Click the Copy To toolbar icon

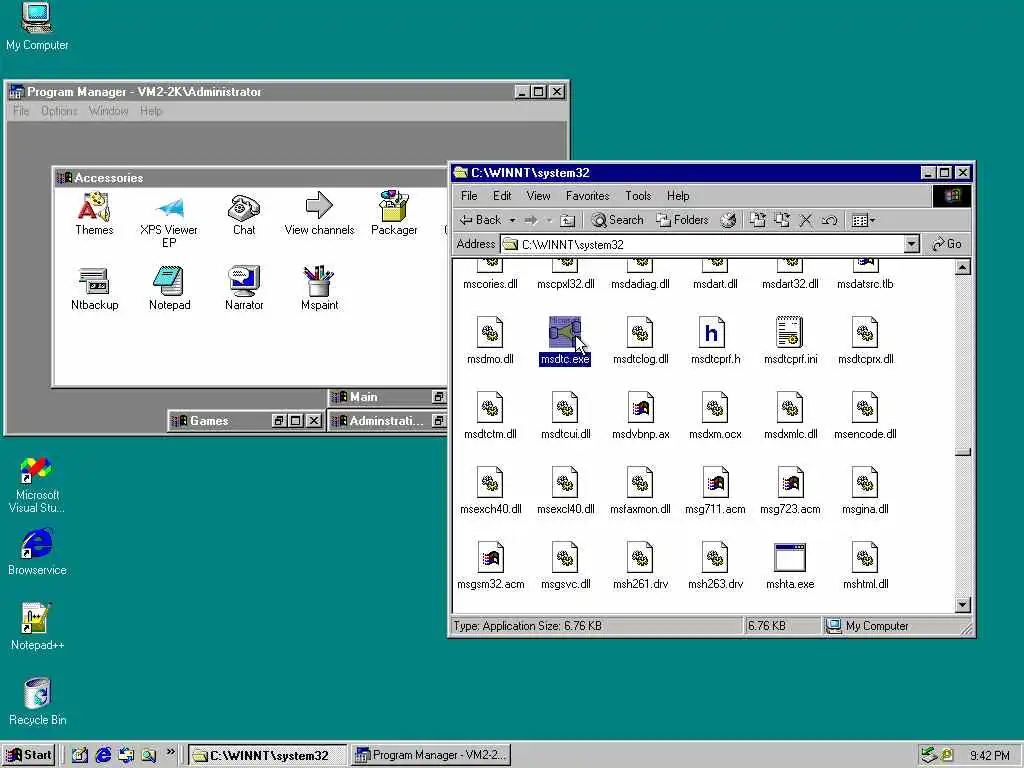tap(782, 221)
